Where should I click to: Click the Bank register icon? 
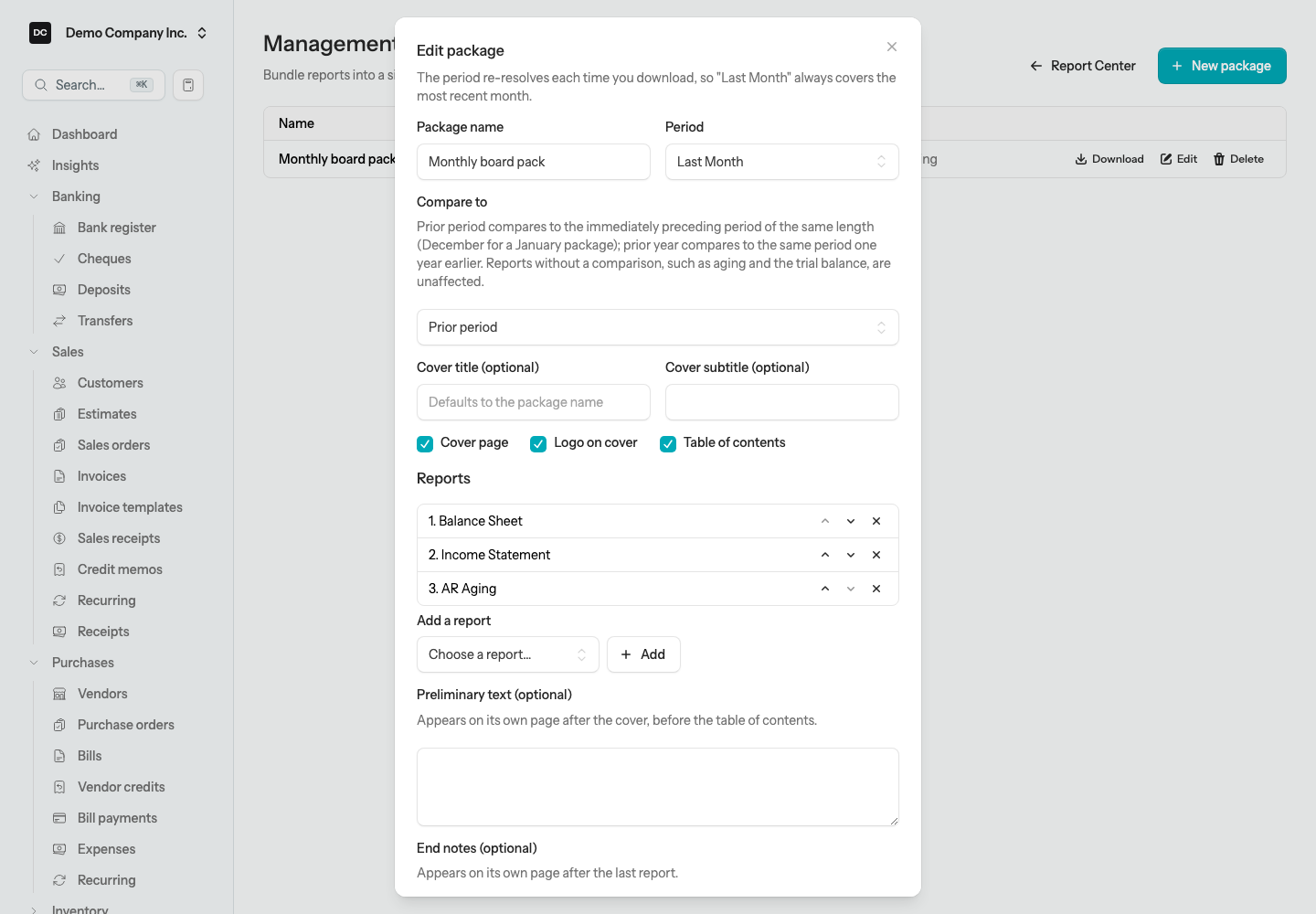[59, 228]
